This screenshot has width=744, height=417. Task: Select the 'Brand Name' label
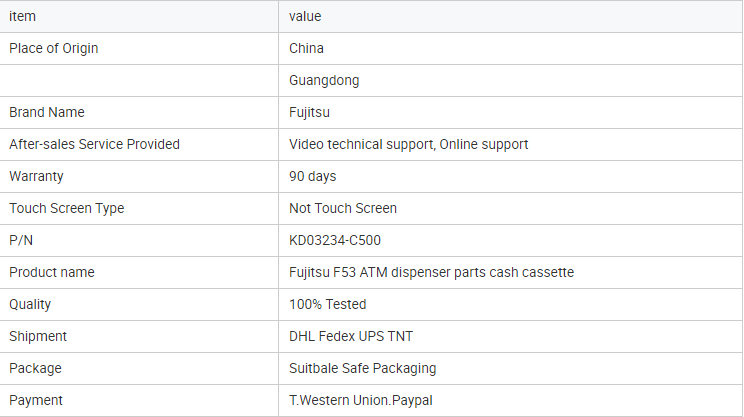tap(46, 112)
